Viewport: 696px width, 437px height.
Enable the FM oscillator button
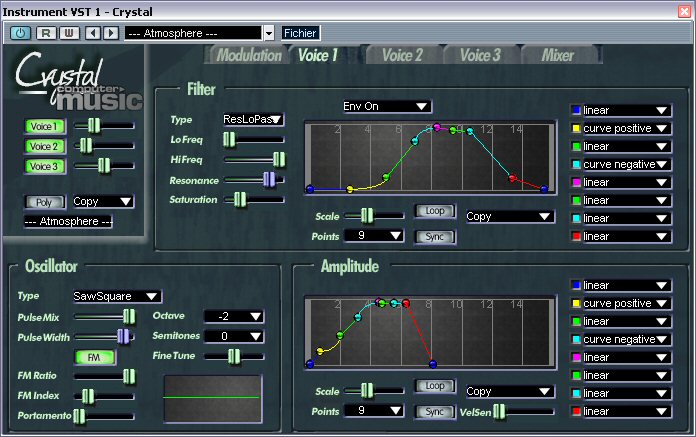pos(95,358)
